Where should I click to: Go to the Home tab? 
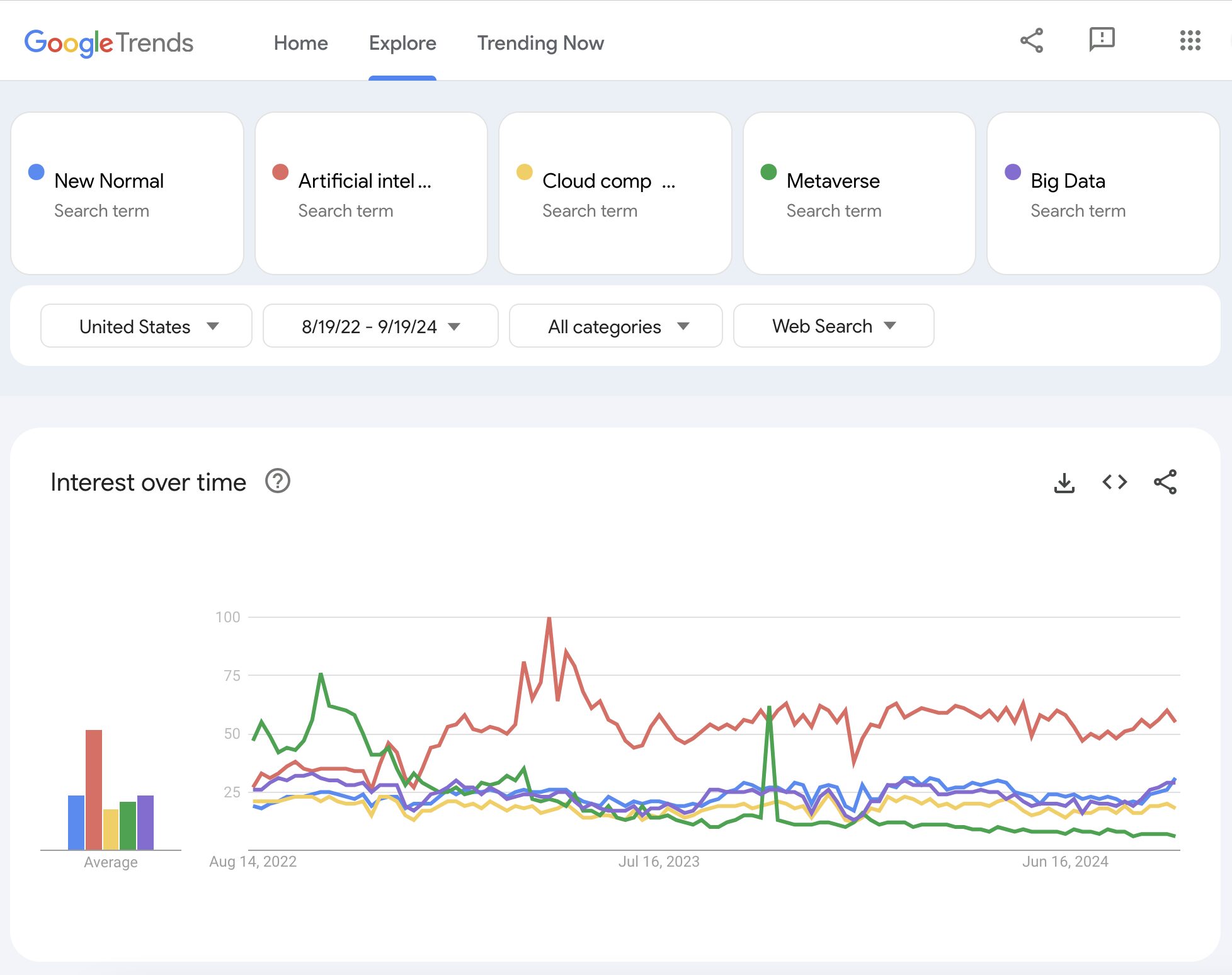[300, 43]
